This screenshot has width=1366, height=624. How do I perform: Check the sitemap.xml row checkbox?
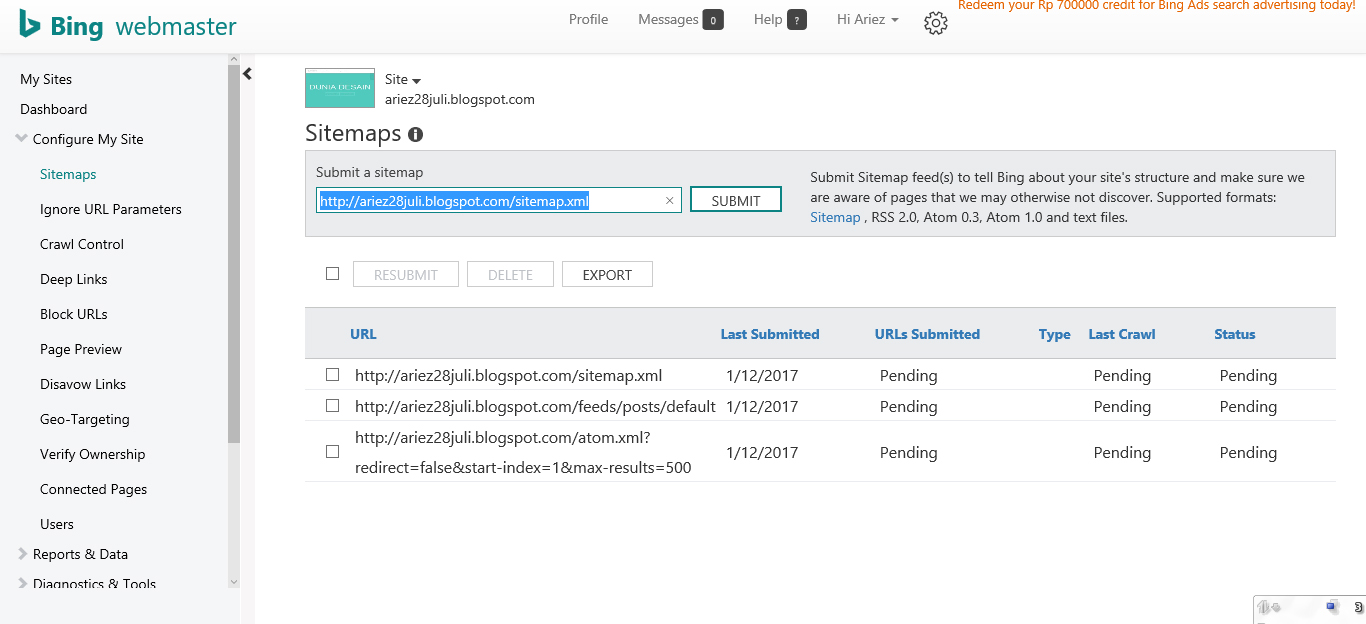(x=333, y=375)
